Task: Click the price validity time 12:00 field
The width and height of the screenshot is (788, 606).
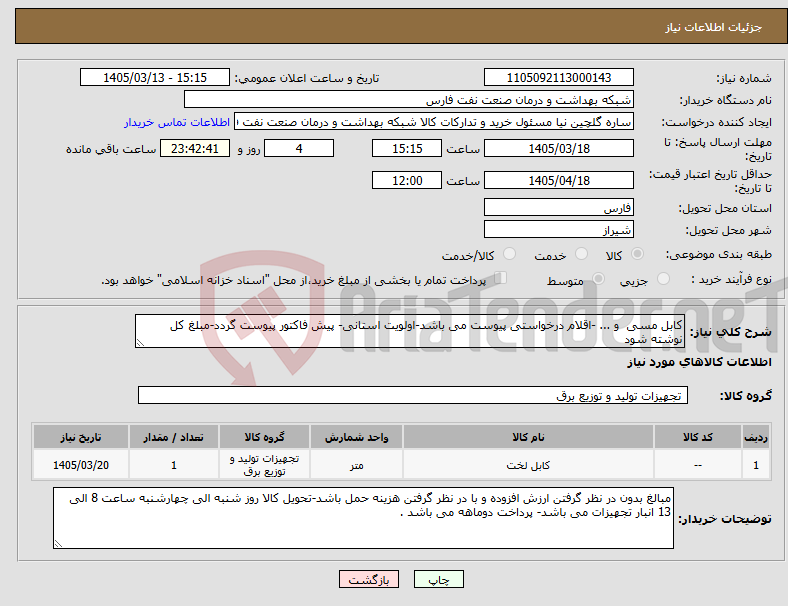Action: click(x=407, y=180)
